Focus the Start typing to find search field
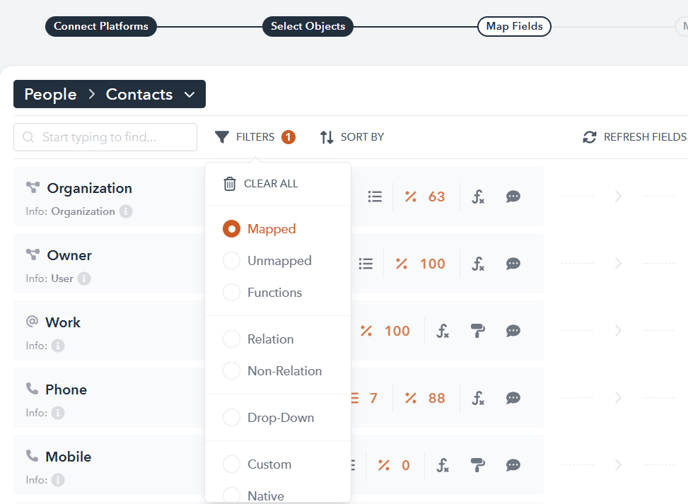The width and height of the screenshot is (688, 504). 105,137
